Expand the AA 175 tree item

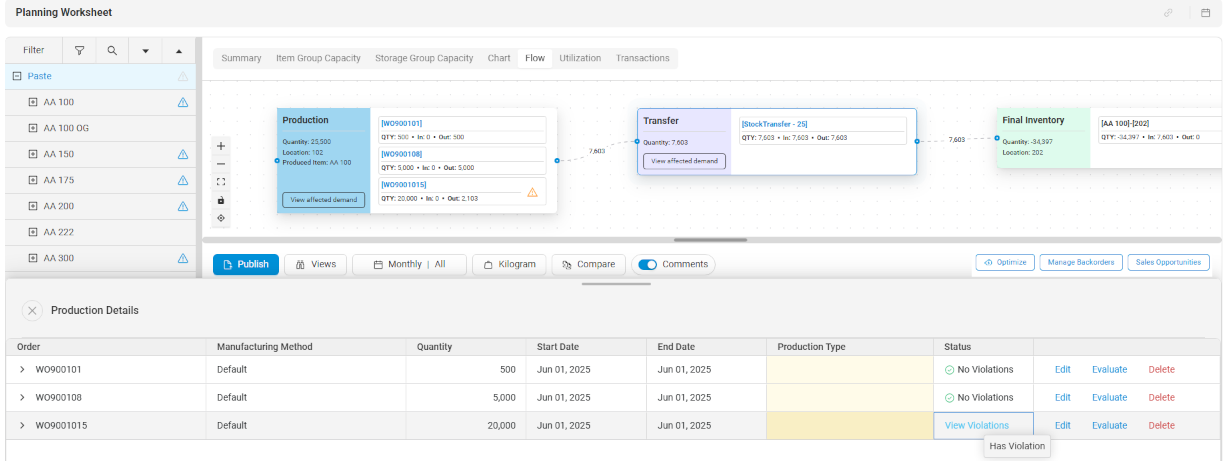33,180
